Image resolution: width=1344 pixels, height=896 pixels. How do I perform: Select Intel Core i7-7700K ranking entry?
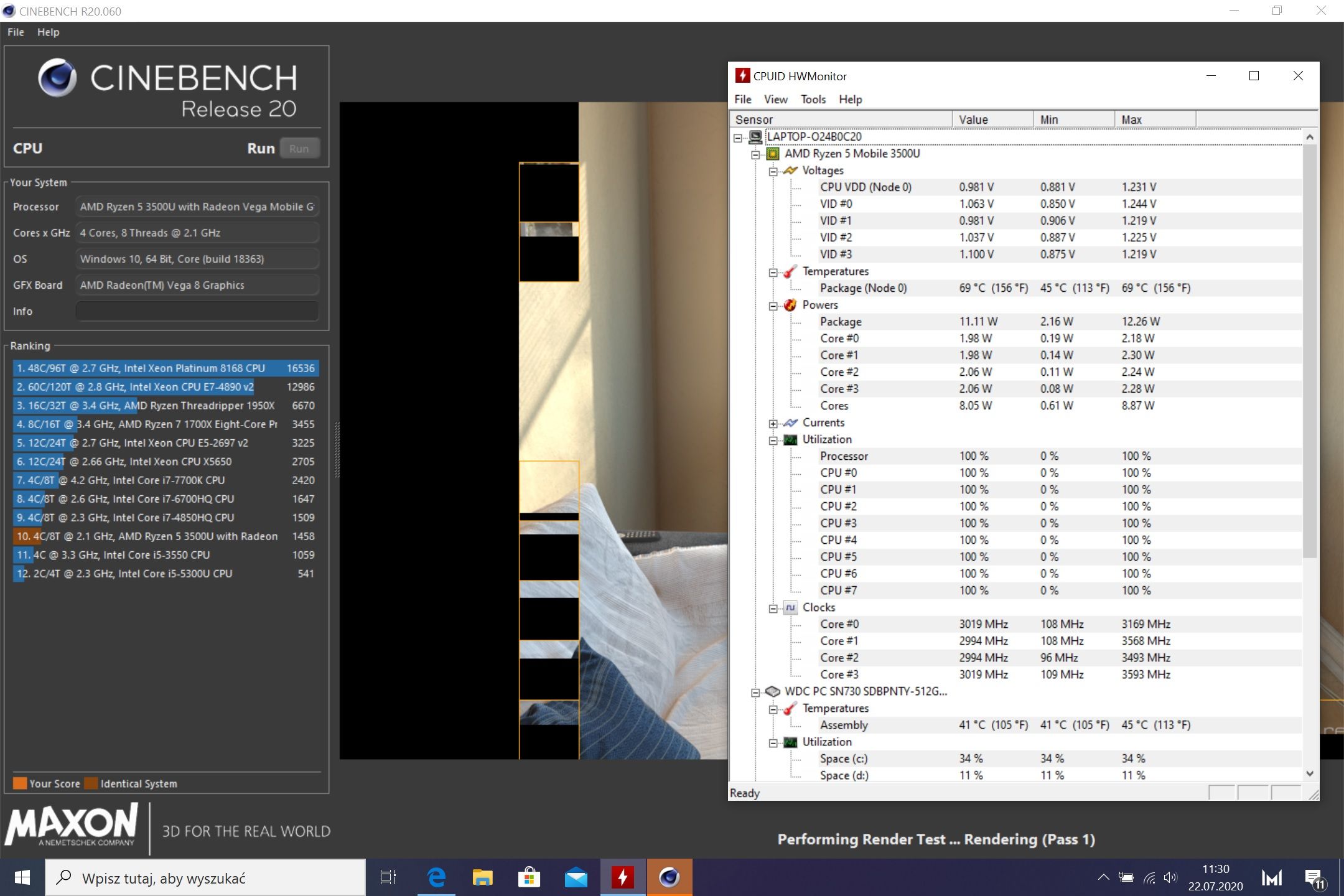166,480
